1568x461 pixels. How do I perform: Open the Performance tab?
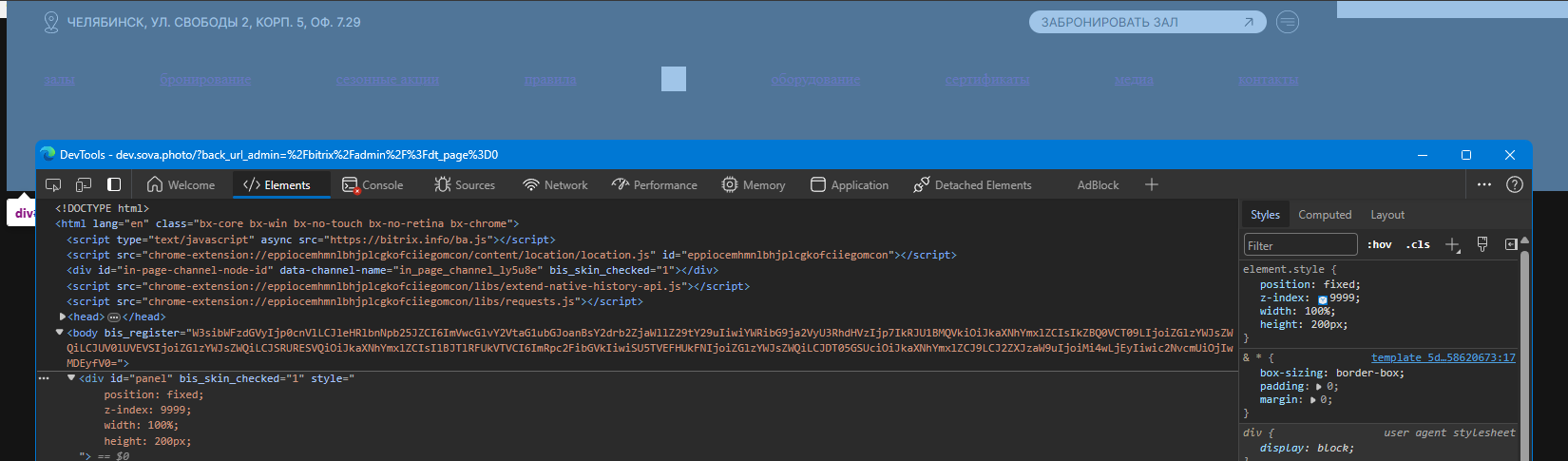(655, 184)
